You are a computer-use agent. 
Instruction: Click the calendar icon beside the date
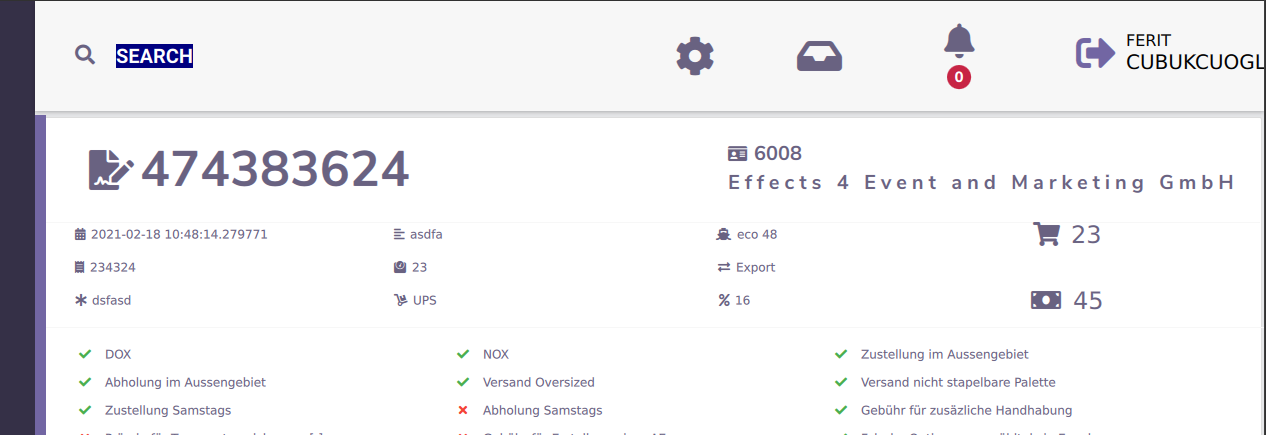point(80,235)
